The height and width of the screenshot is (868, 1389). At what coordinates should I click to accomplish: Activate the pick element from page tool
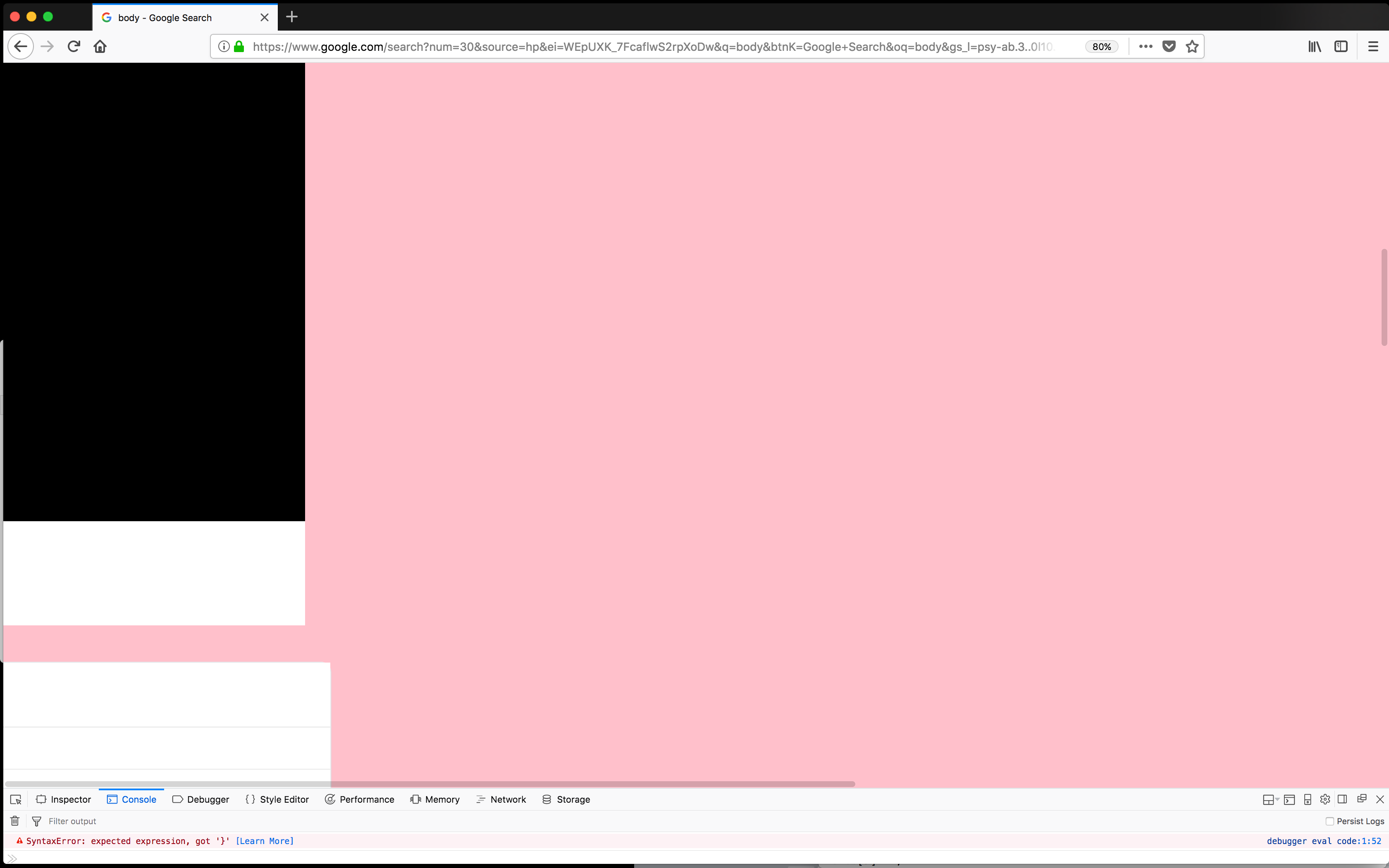click(15, 800)
